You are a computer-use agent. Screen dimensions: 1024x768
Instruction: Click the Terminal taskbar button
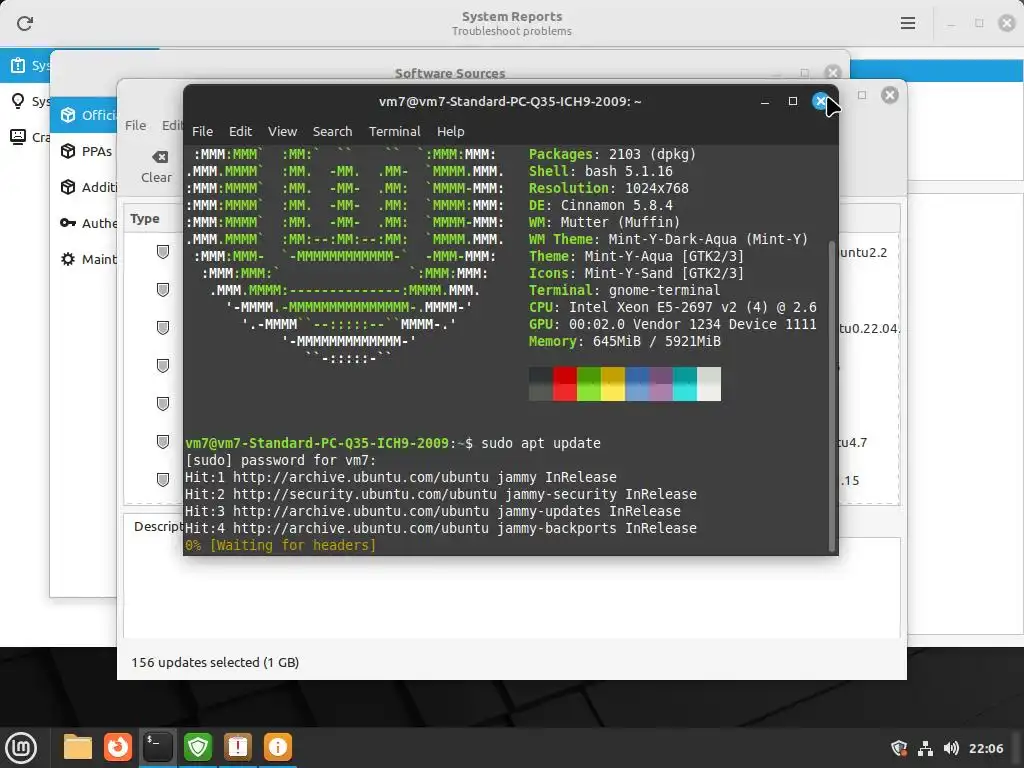click(158, 747)
